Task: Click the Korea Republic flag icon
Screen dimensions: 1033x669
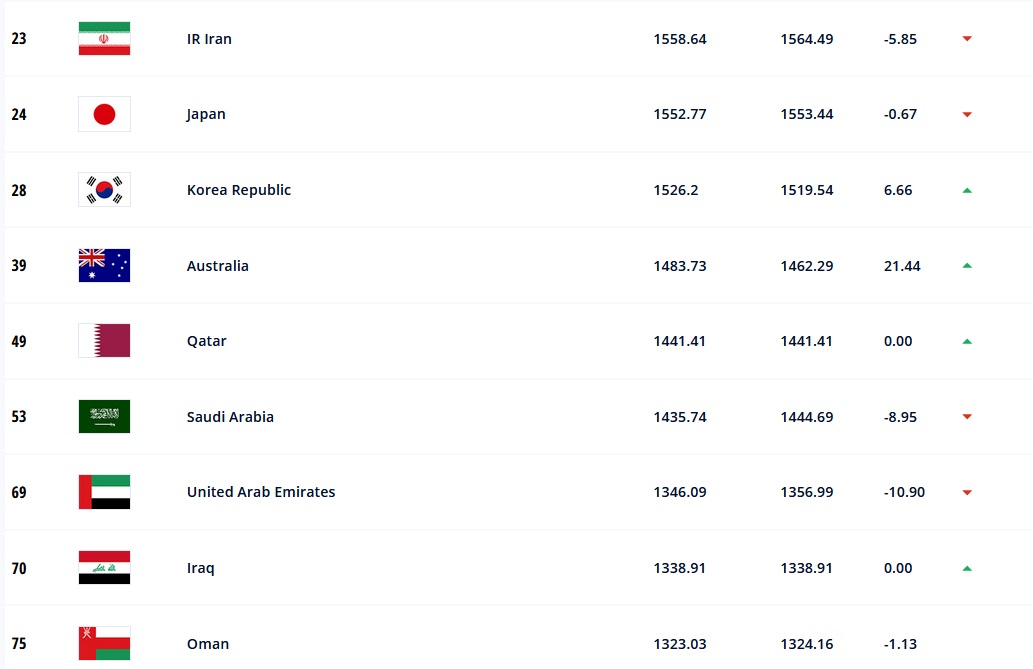Action: tap(104, 190)
